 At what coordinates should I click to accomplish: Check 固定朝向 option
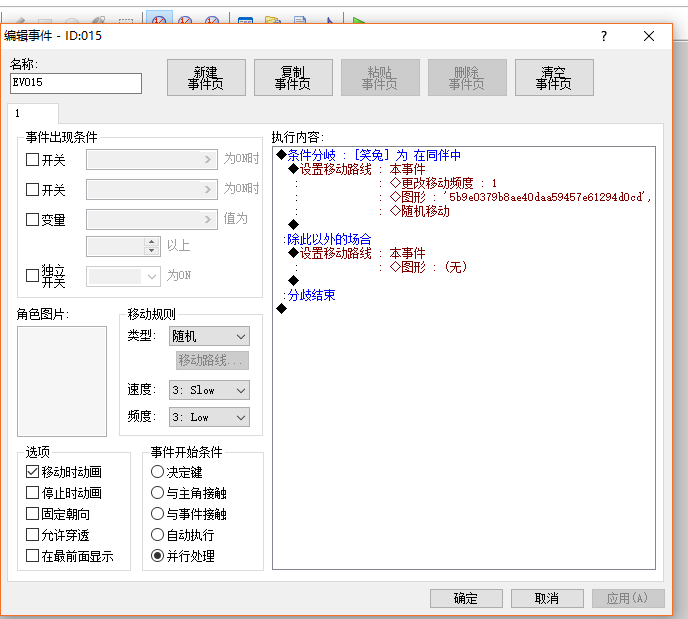(x=32, y=514)
